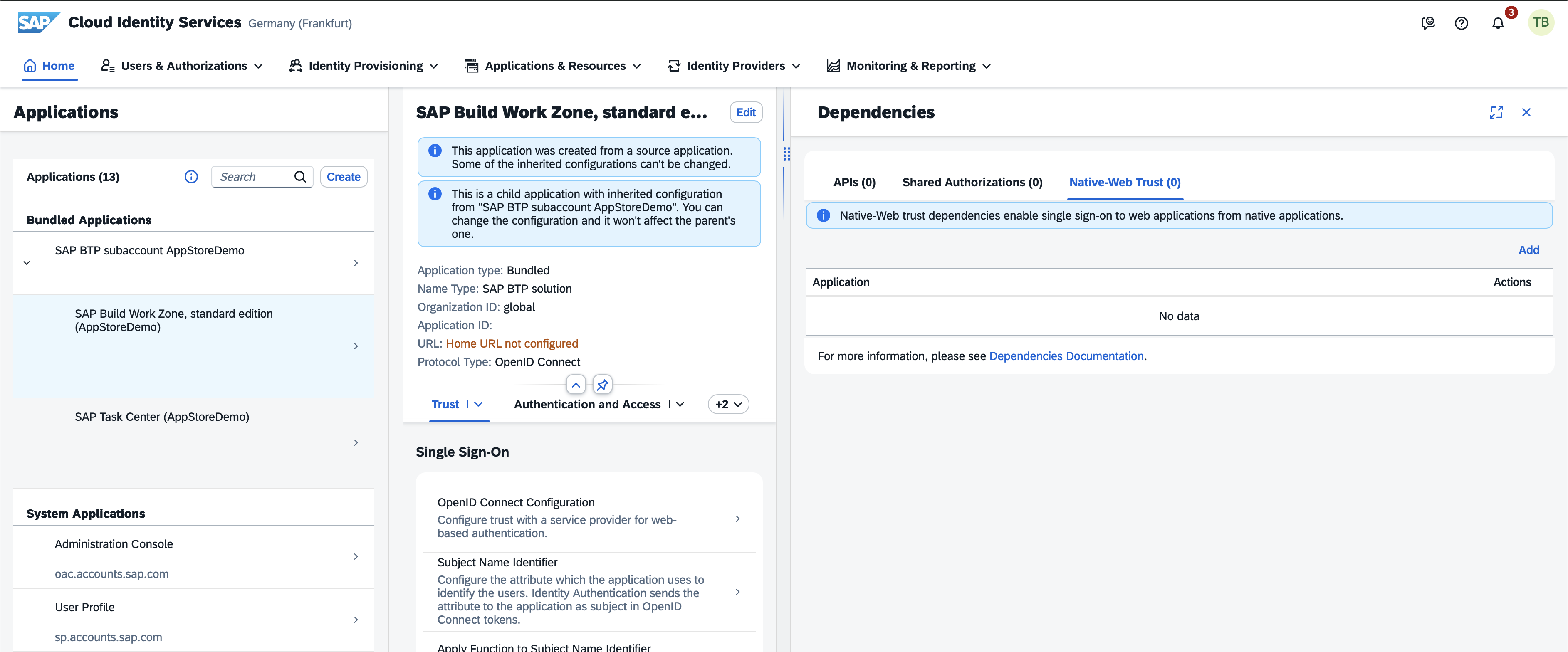
Task: Click the Applications & Resources window icon
Action: [x=471, y=66]
